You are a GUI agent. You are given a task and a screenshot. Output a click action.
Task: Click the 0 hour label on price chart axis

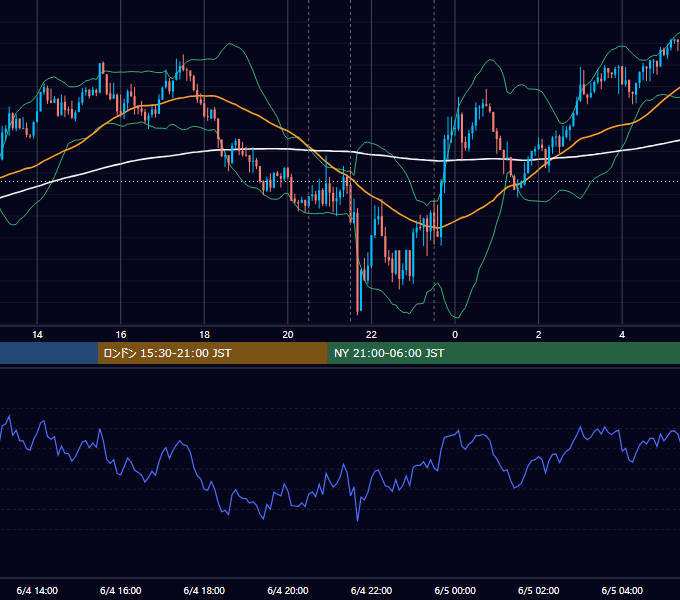[455, 335]
